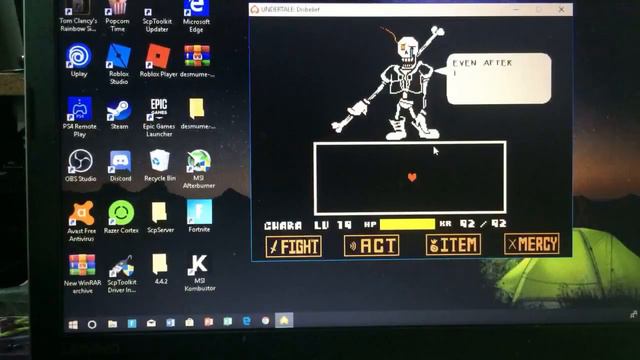Viewport: 640px width, 360px height.
Task: Select New WinRAR archive file
Action: tap(82, 273)
